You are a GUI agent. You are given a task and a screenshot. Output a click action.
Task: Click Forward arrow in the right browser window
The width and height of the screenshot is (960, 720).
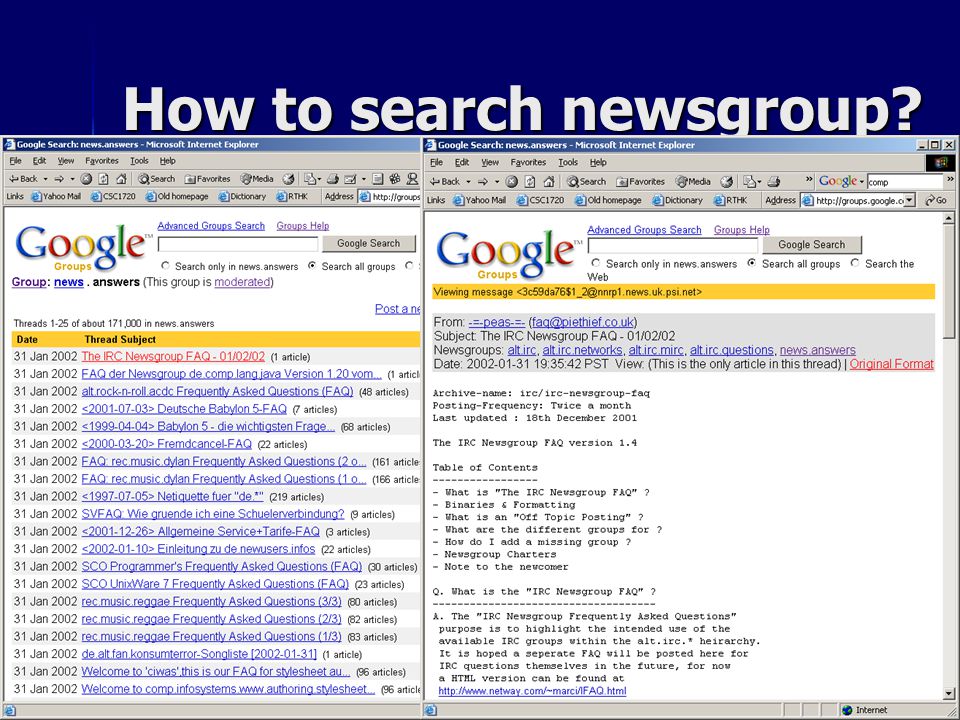484,181
